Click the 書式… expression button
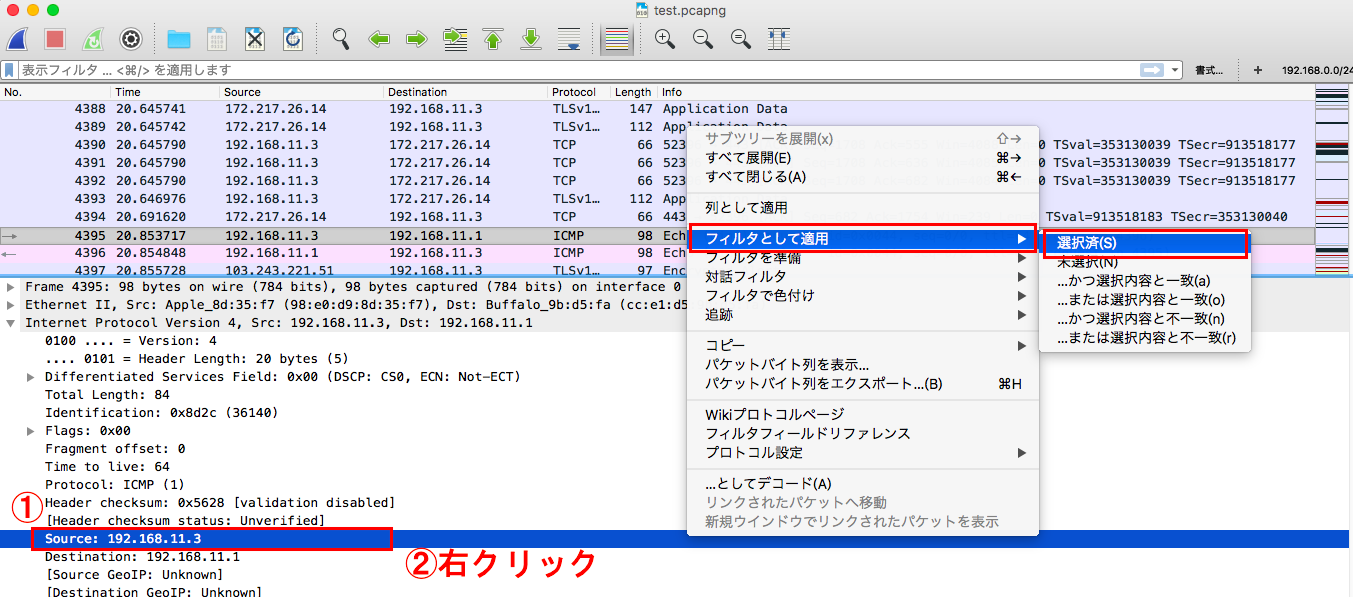The height and width of the screenshot is (597, 1353). (x=1209, y=71)
